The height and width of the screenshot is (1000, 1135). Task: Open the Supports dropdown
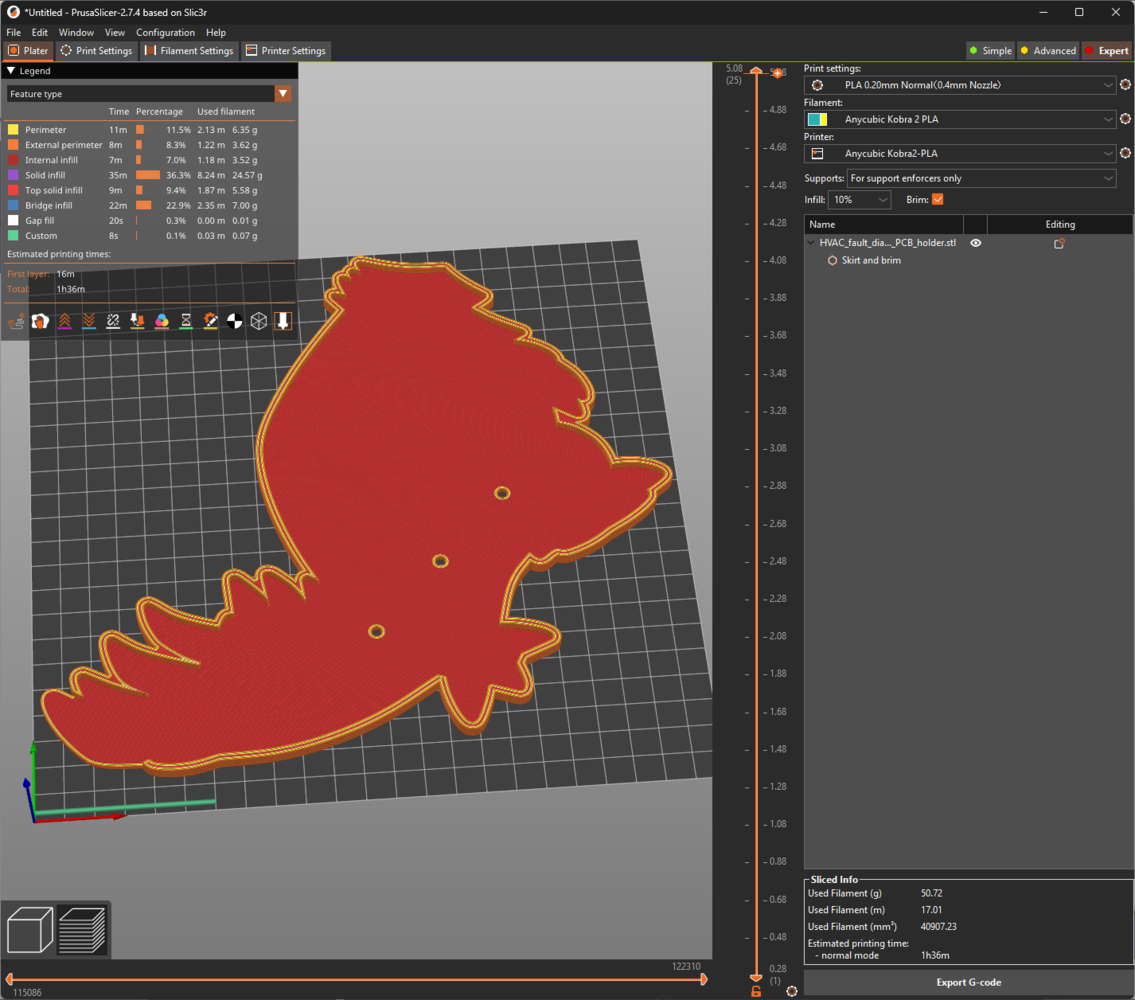click(x=980, y=178)
